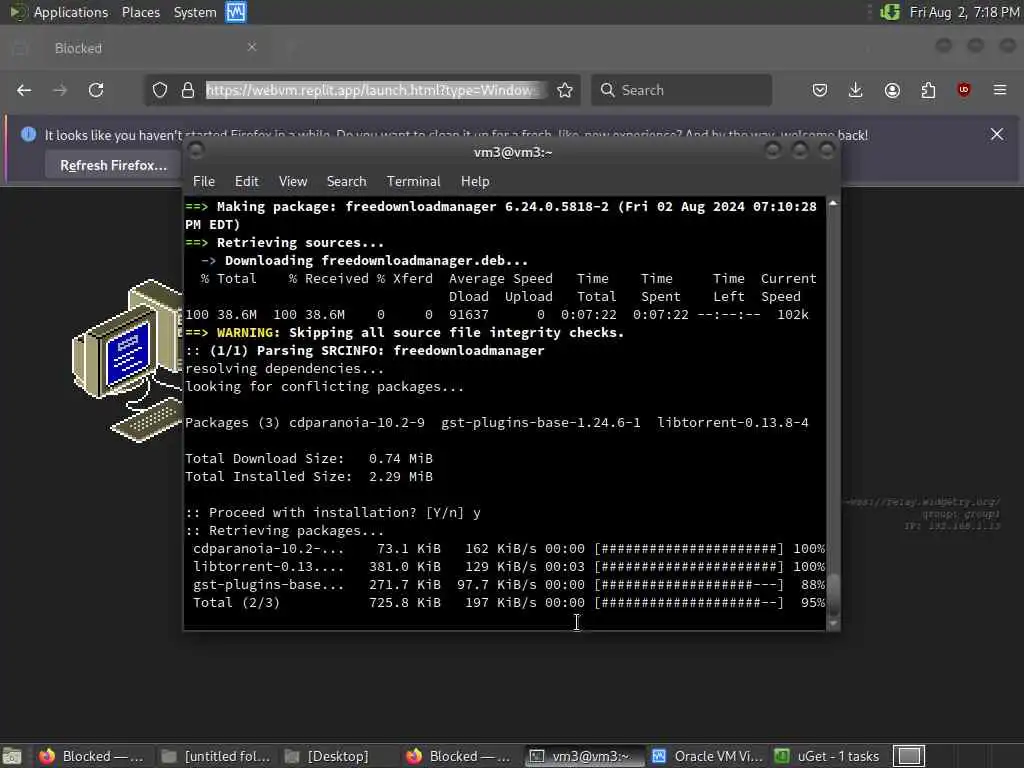This screenshot has height=768, width=1024.
Task: Open the Places menu in top panel
Action: 140,12
